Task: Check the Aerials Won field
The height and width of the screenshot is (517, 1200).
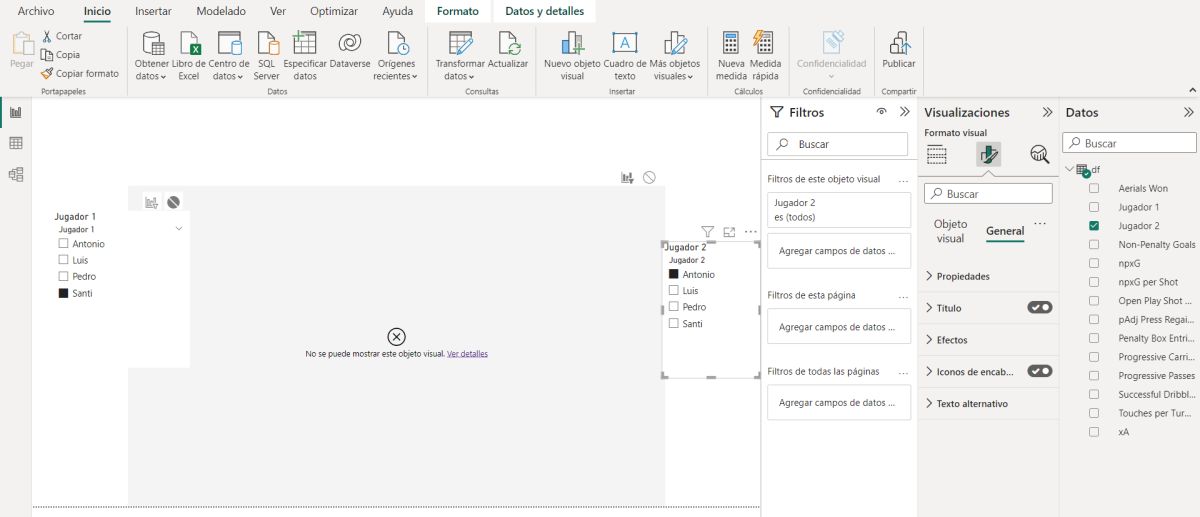Action: (x=1094, y=188)
